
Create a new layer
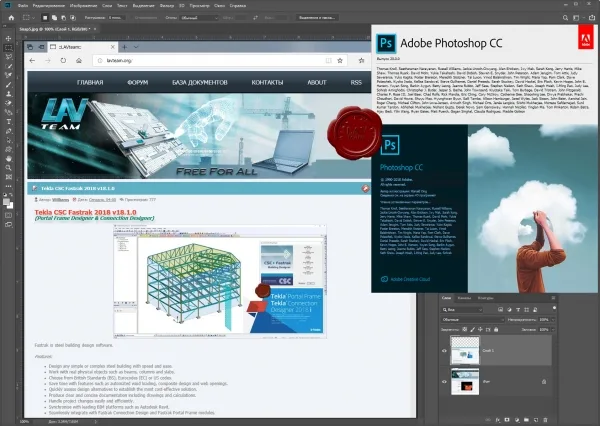(x=536, y=420)
